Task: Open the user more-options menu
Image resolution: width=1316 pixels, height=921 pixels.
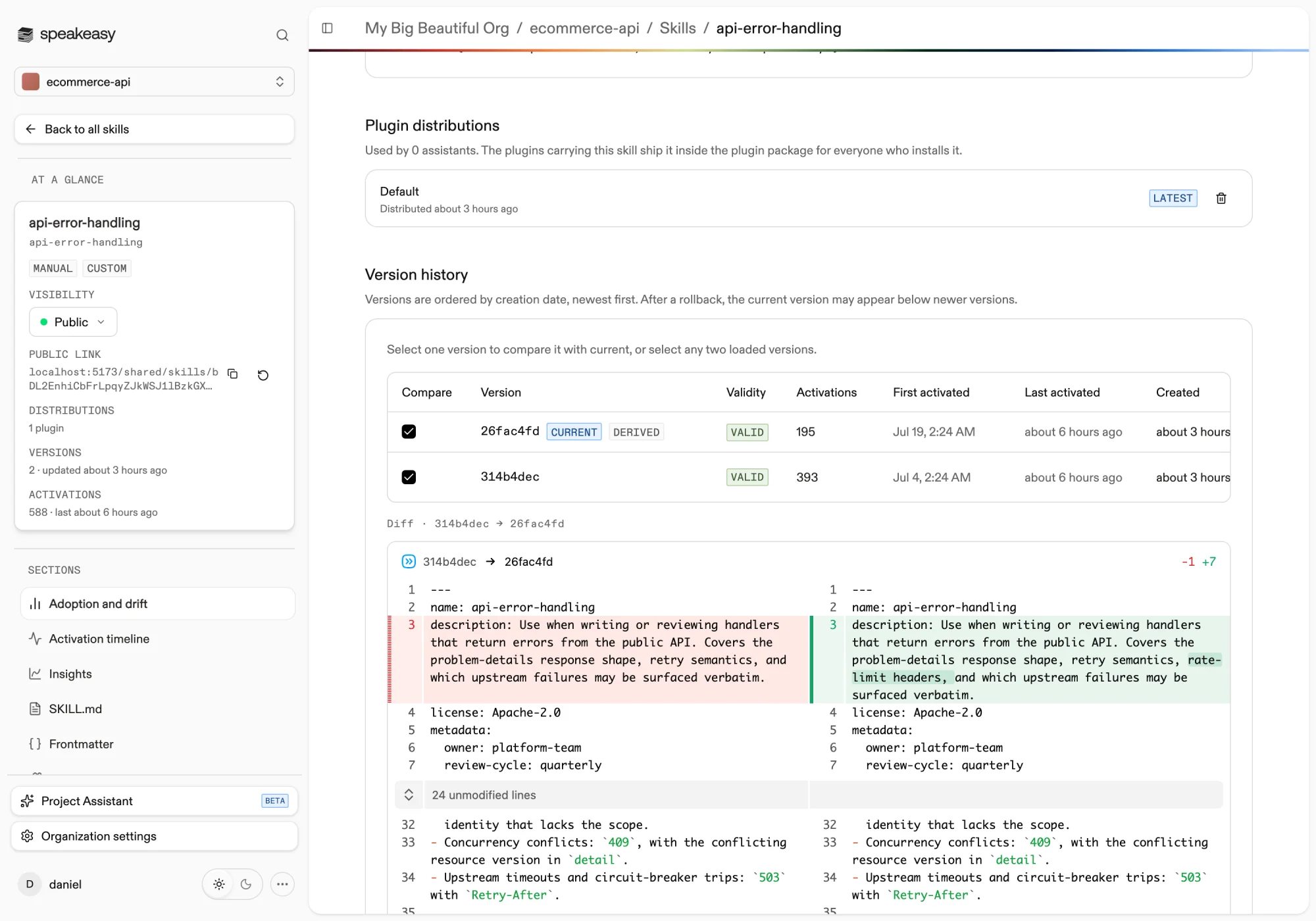Action: [x=282, y=884]
